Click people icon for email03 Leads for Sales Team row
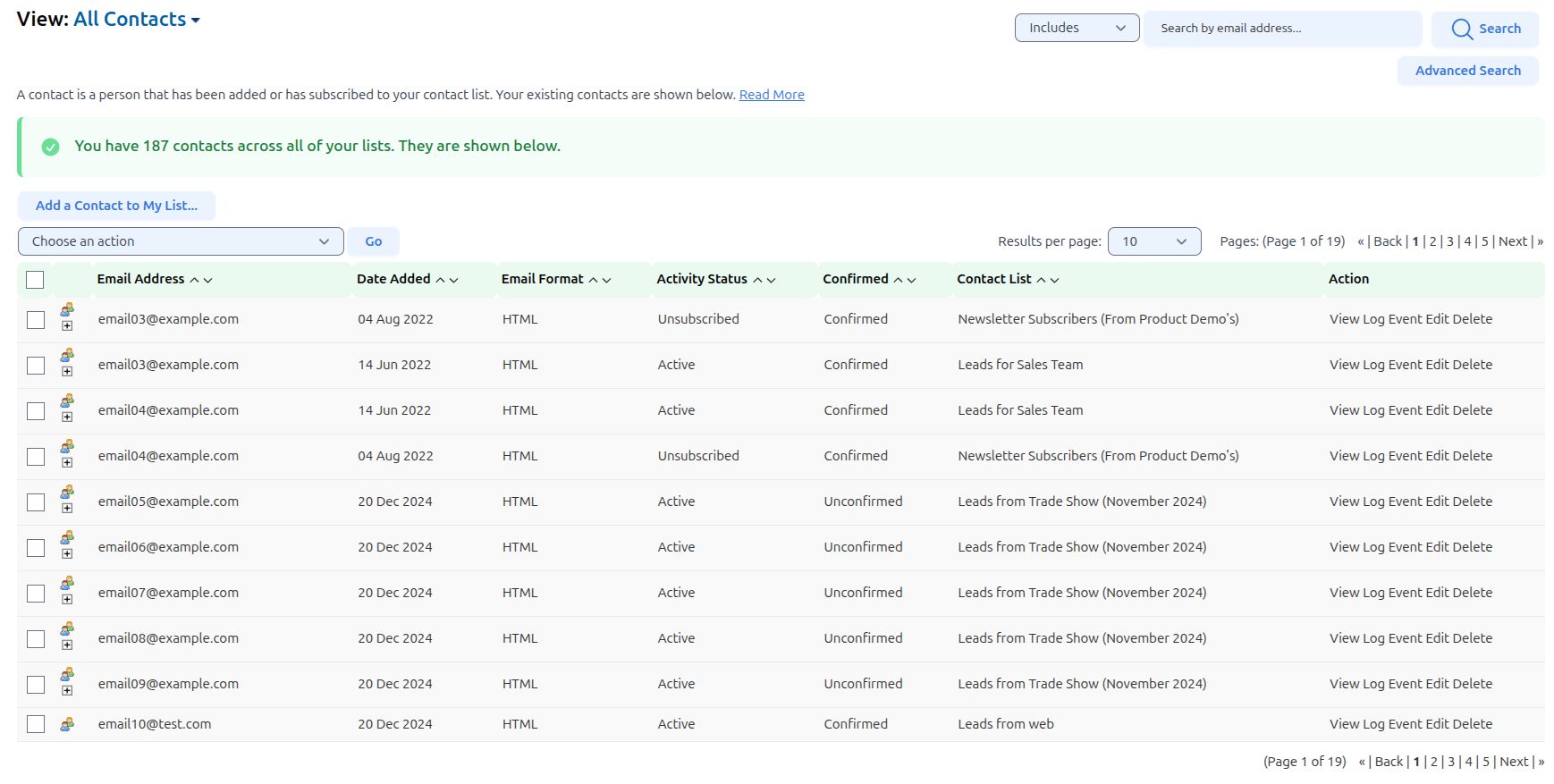Viewport: 1554px width, 784px height. click(x=67, y=355)
